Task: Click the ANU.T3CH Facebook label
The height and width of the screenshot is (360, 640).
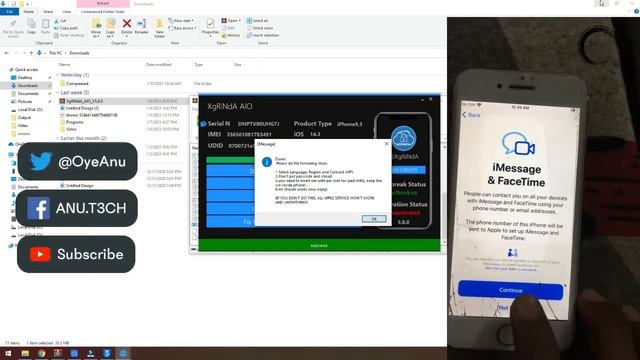Action: click(91, 208)
